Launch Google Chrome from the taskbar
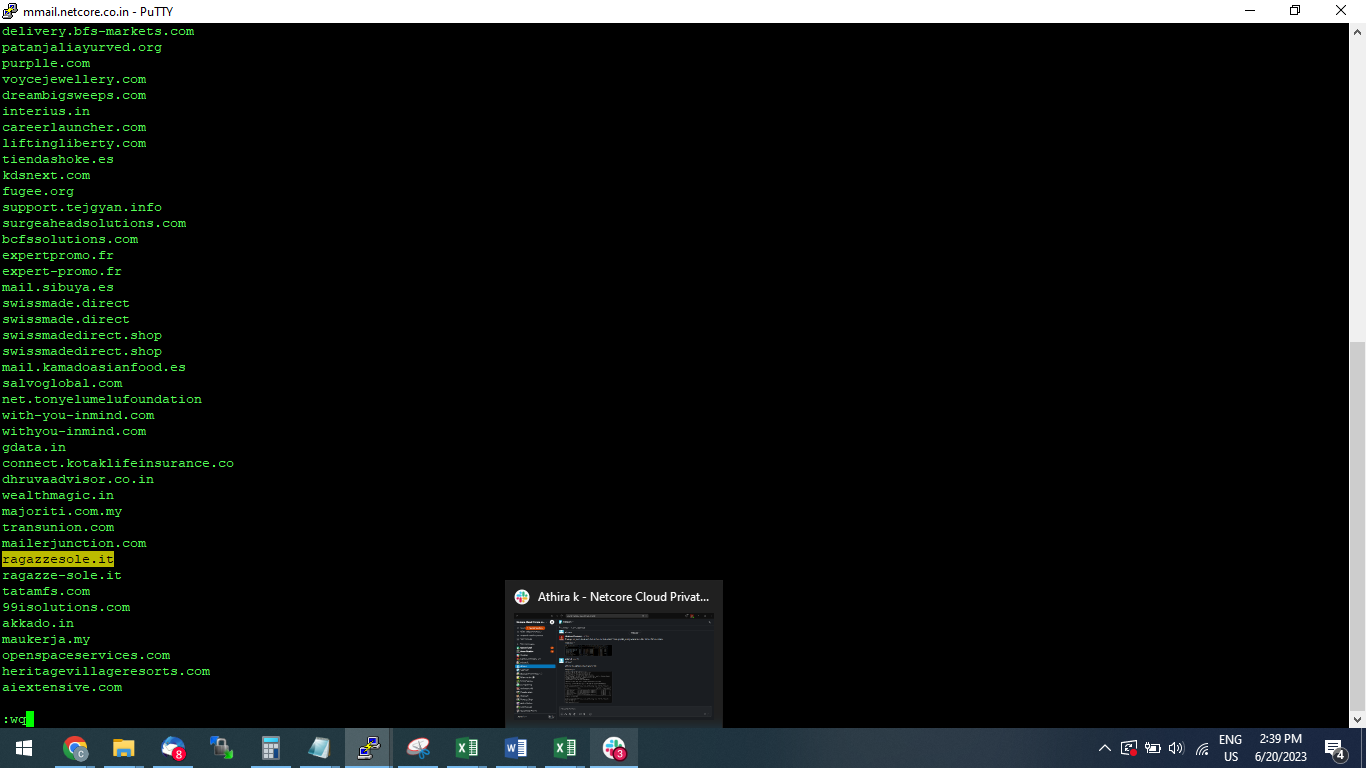Image resolution: width=1366 pixels, height=768 pixels. point(75,748)
